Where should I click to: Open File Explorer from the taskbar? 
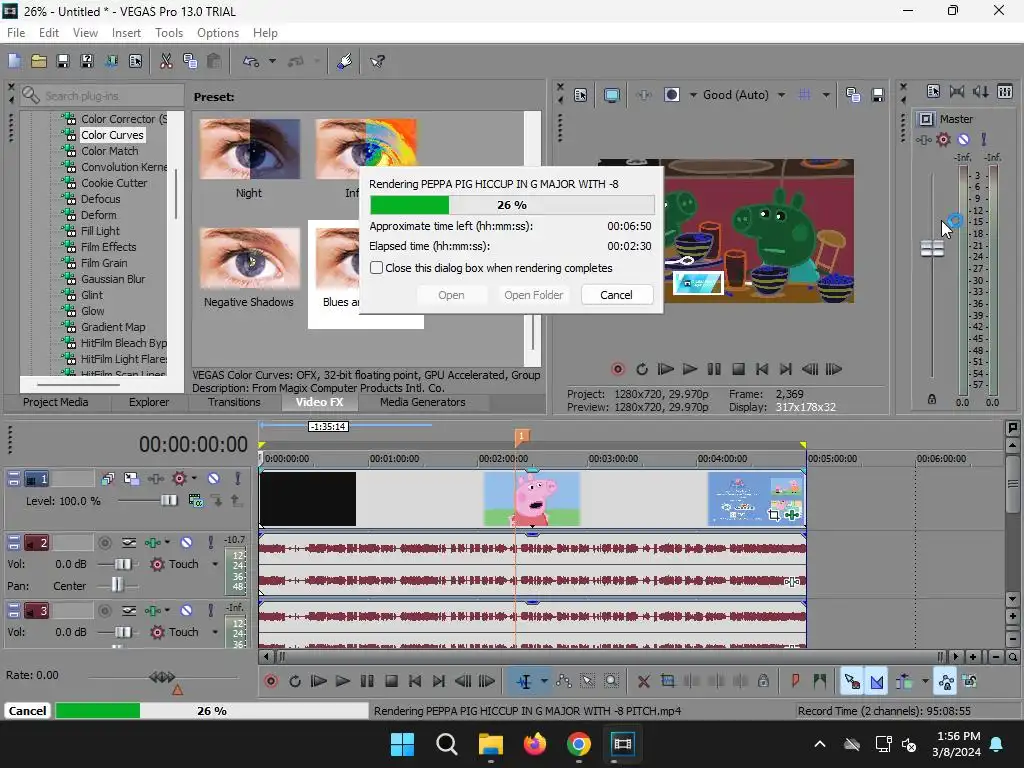coord(490,744)
